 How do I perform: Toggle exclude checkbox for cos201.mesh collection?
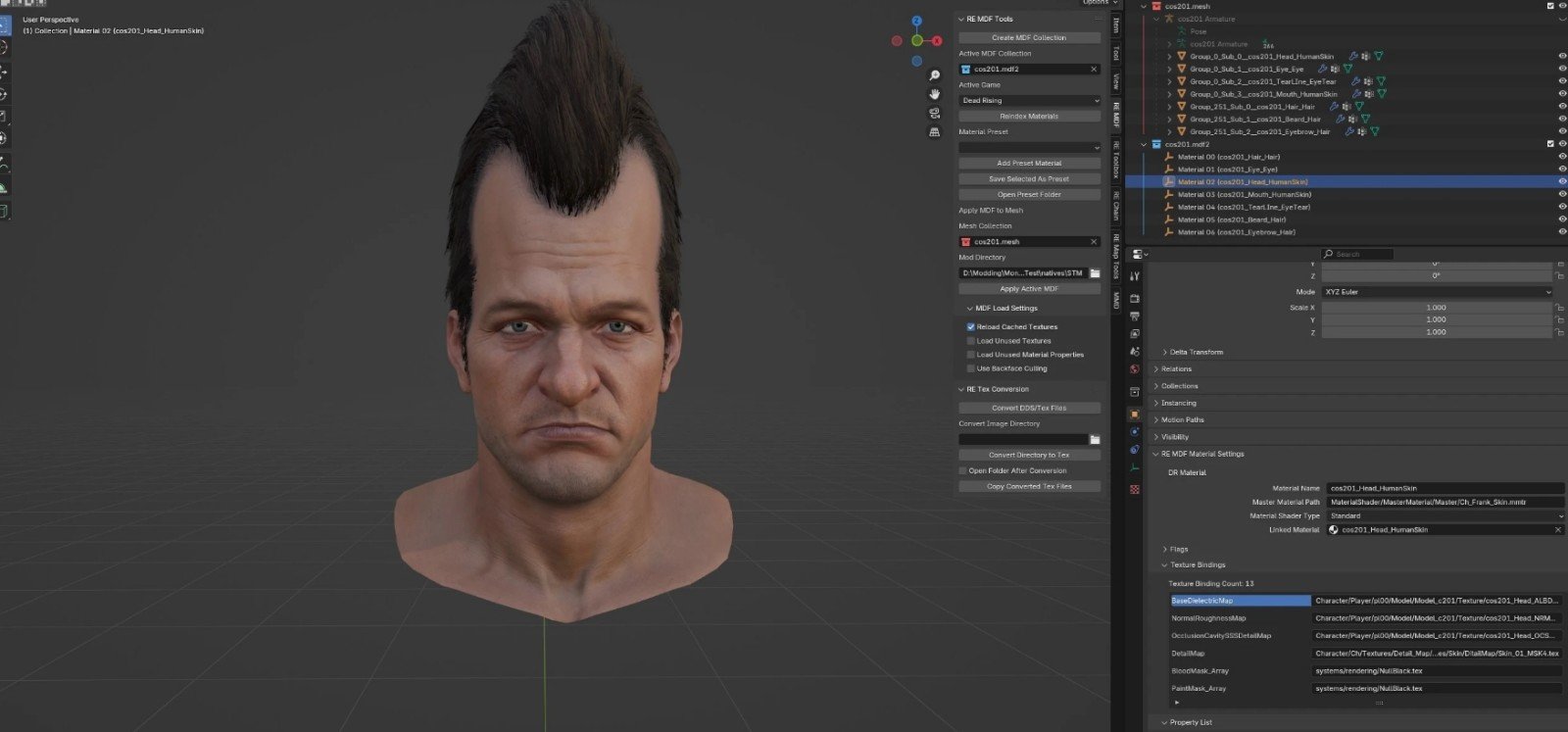click(x=1549, y=7)
